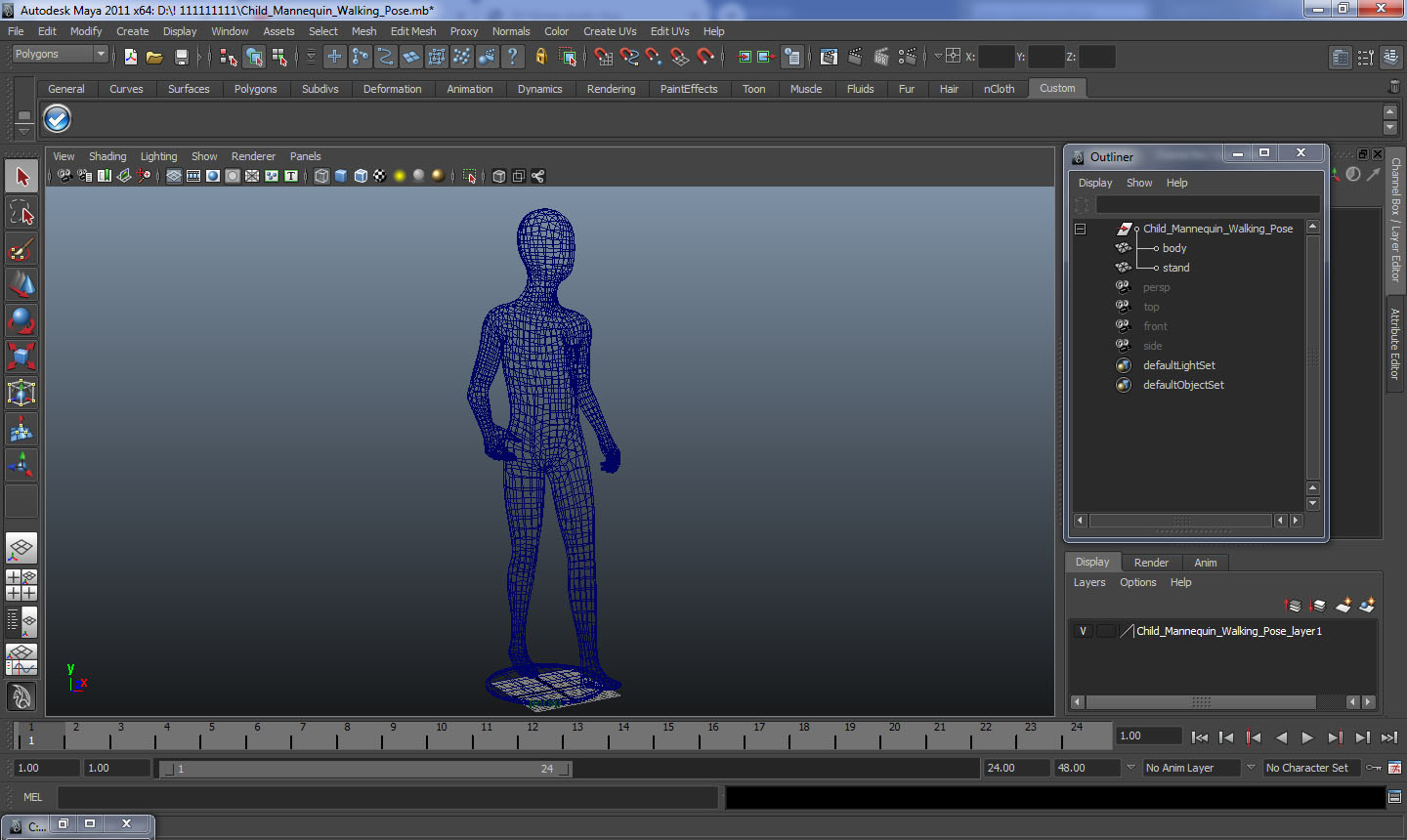This screenshot has height=840, width=1407.
Task: Go to start of playback range
Action: [x=1200, y=737]
